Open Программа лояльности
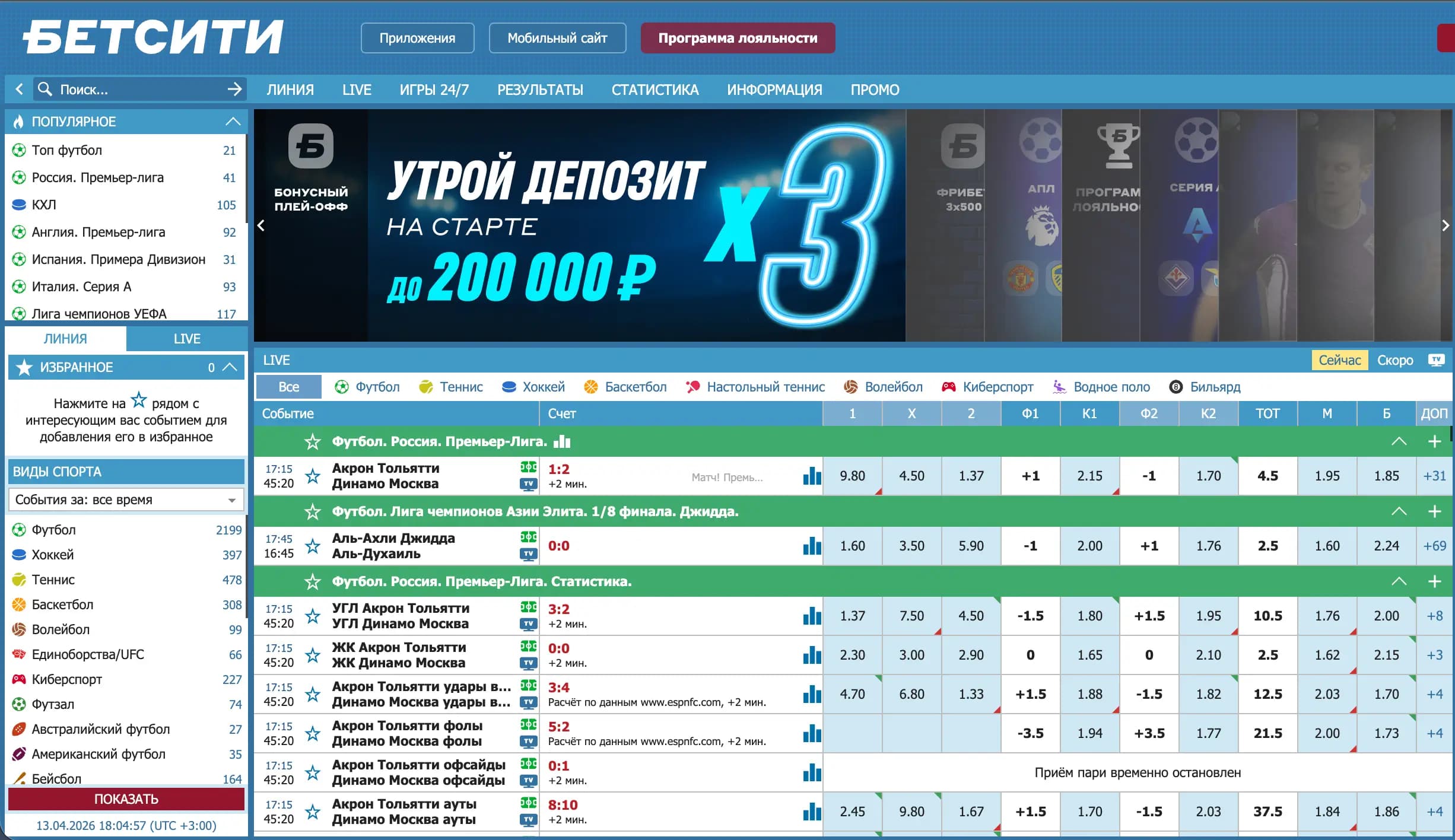Screen dimensions: 1455x840 pos(738,38)
